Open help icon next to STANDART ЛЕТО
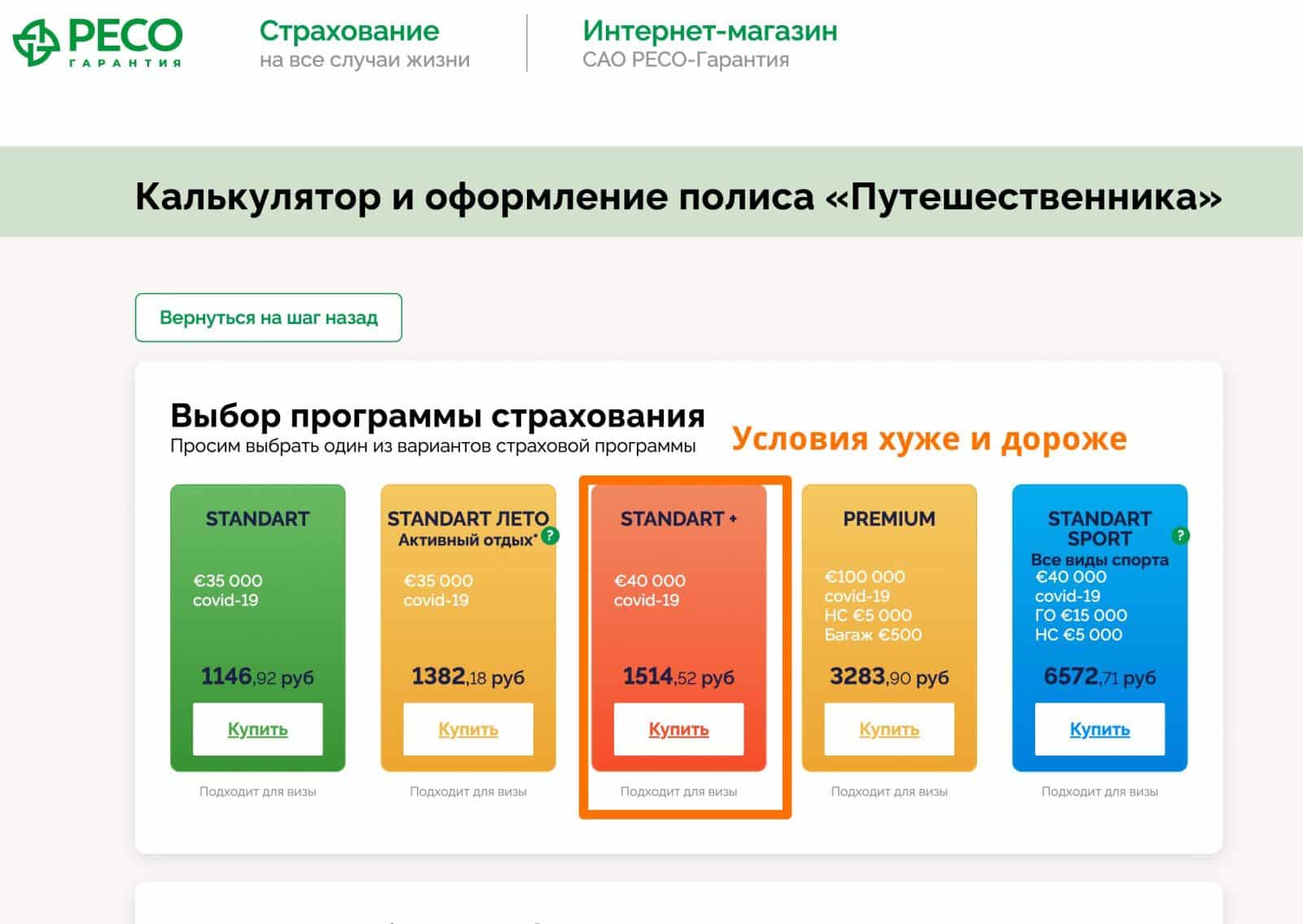The height and width of the screenshot is (924, 1303). (551, 536)
